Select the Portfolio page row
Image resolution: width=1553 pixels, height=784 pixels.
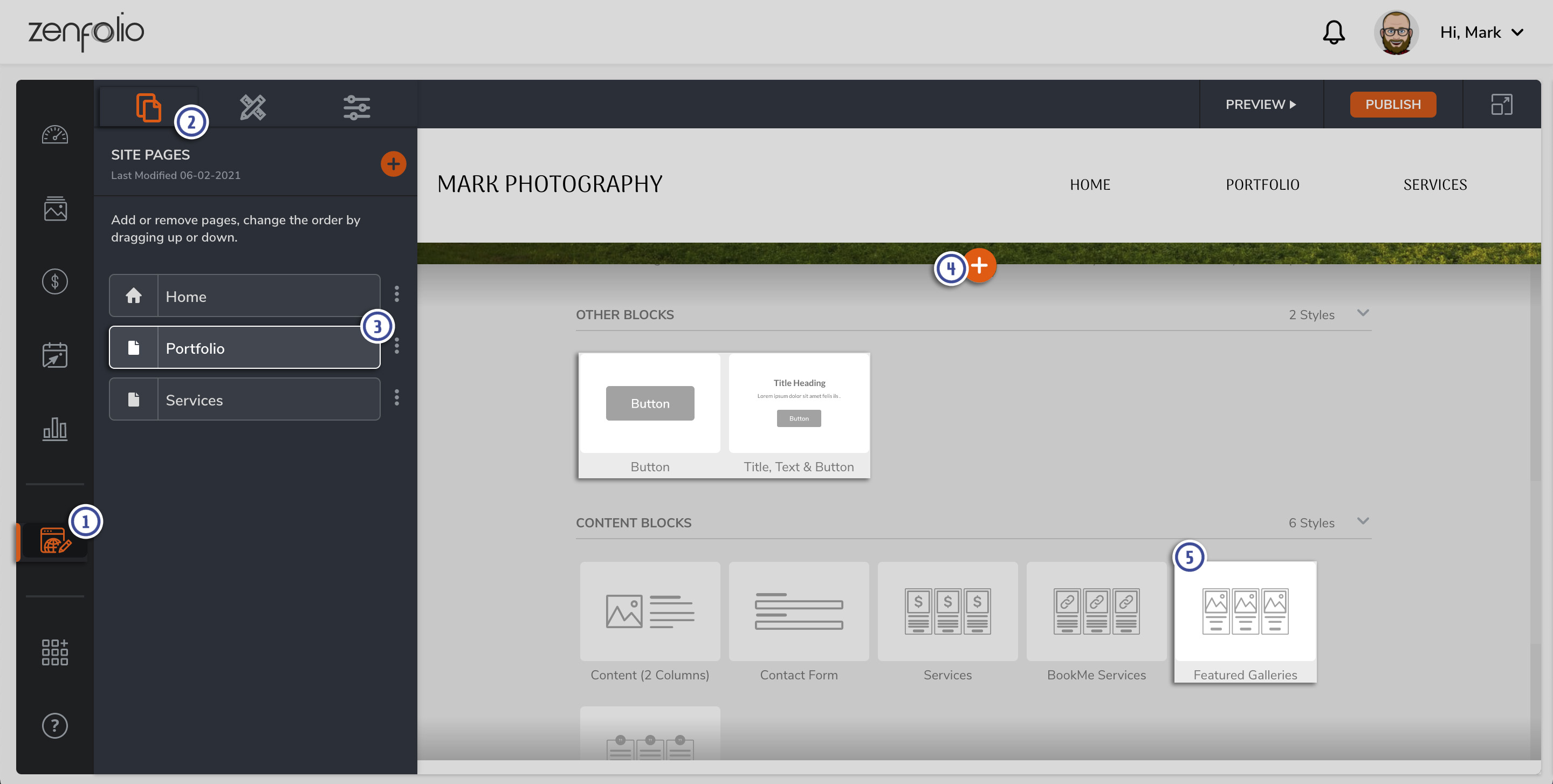(x=245, y=348)
